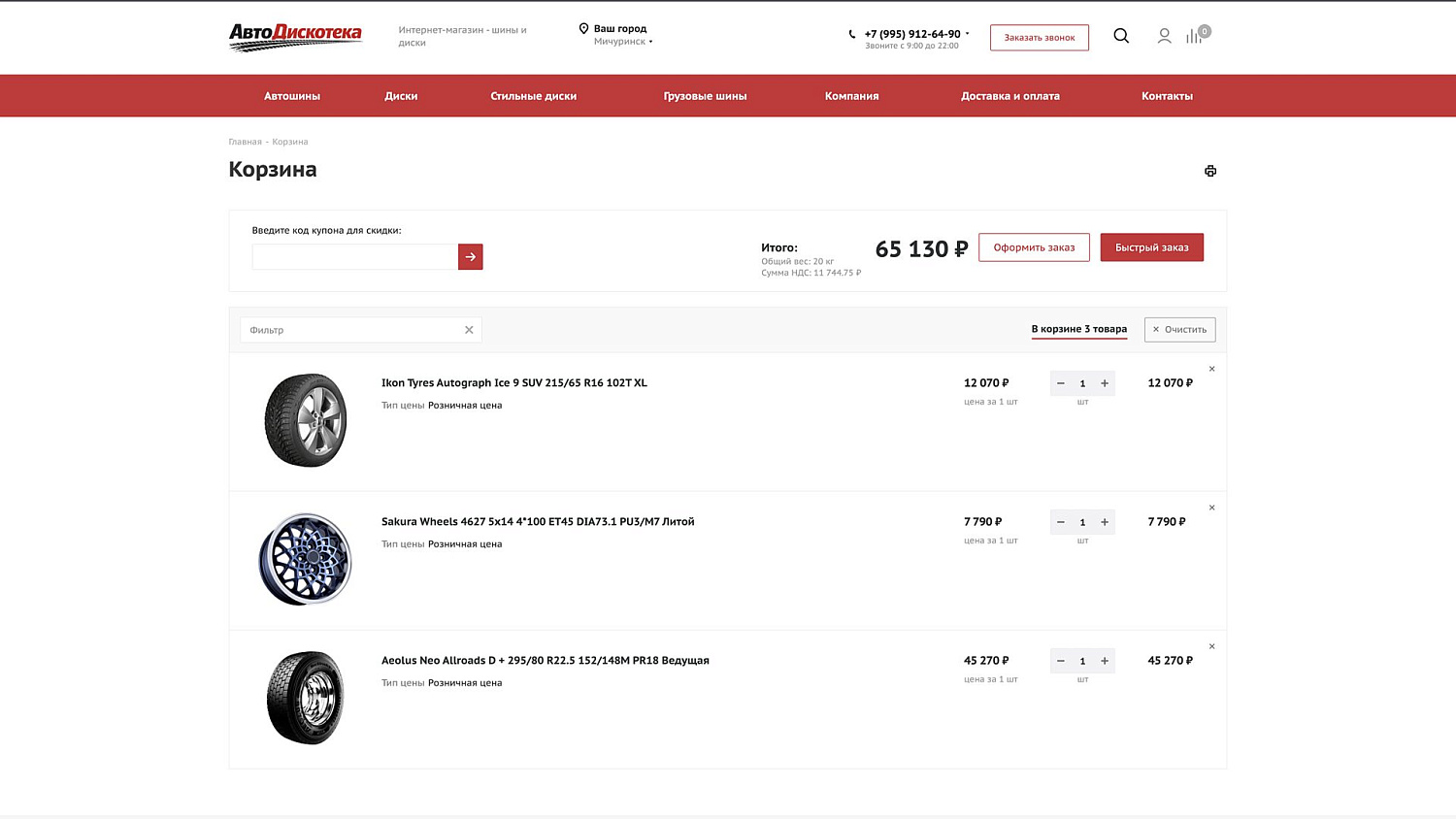
Task: Click the Фильтр input field
Action: tap(360, 330)
